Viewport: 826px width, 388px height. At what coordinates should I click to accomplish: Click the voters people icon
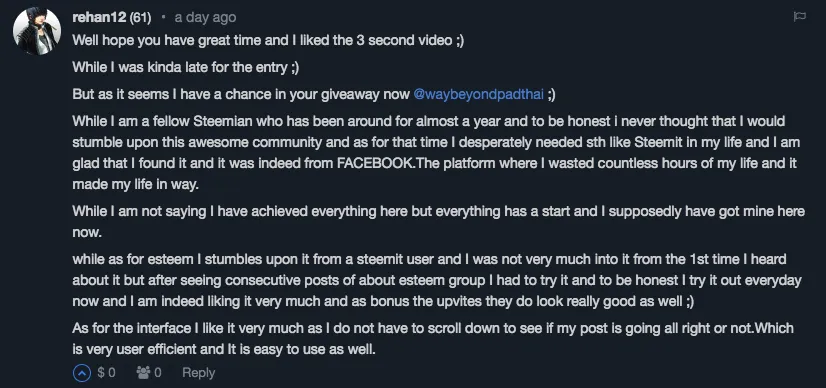(143, 373)
